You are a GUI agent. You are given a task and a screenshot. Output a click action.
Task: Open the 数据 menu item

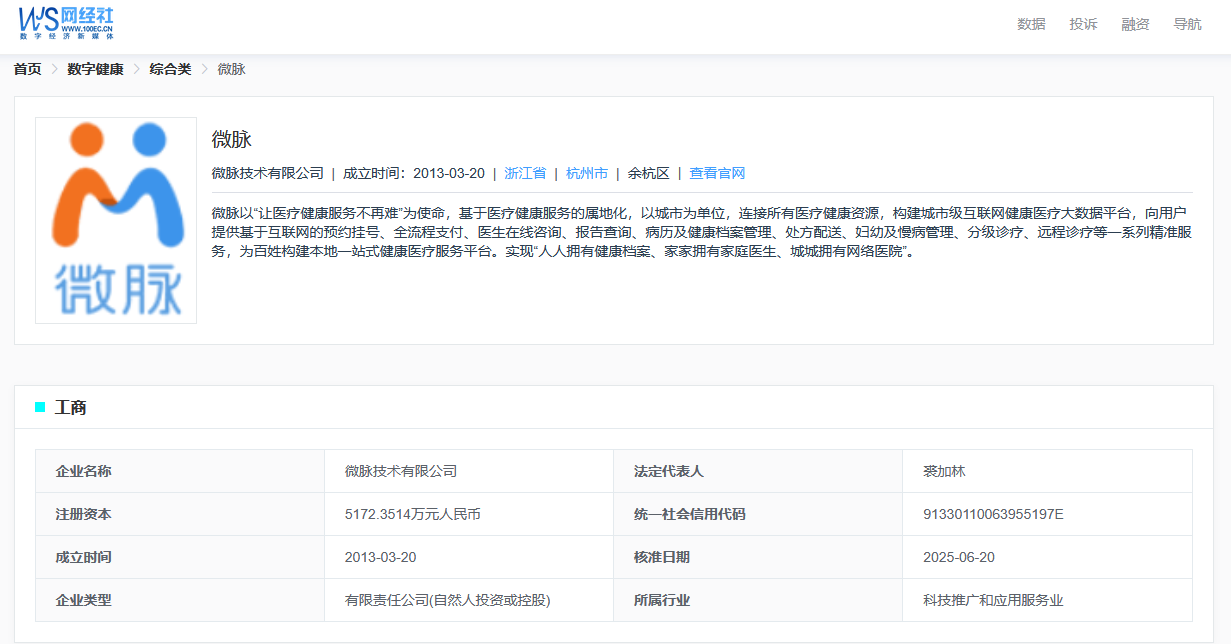tap(1029, 23)
